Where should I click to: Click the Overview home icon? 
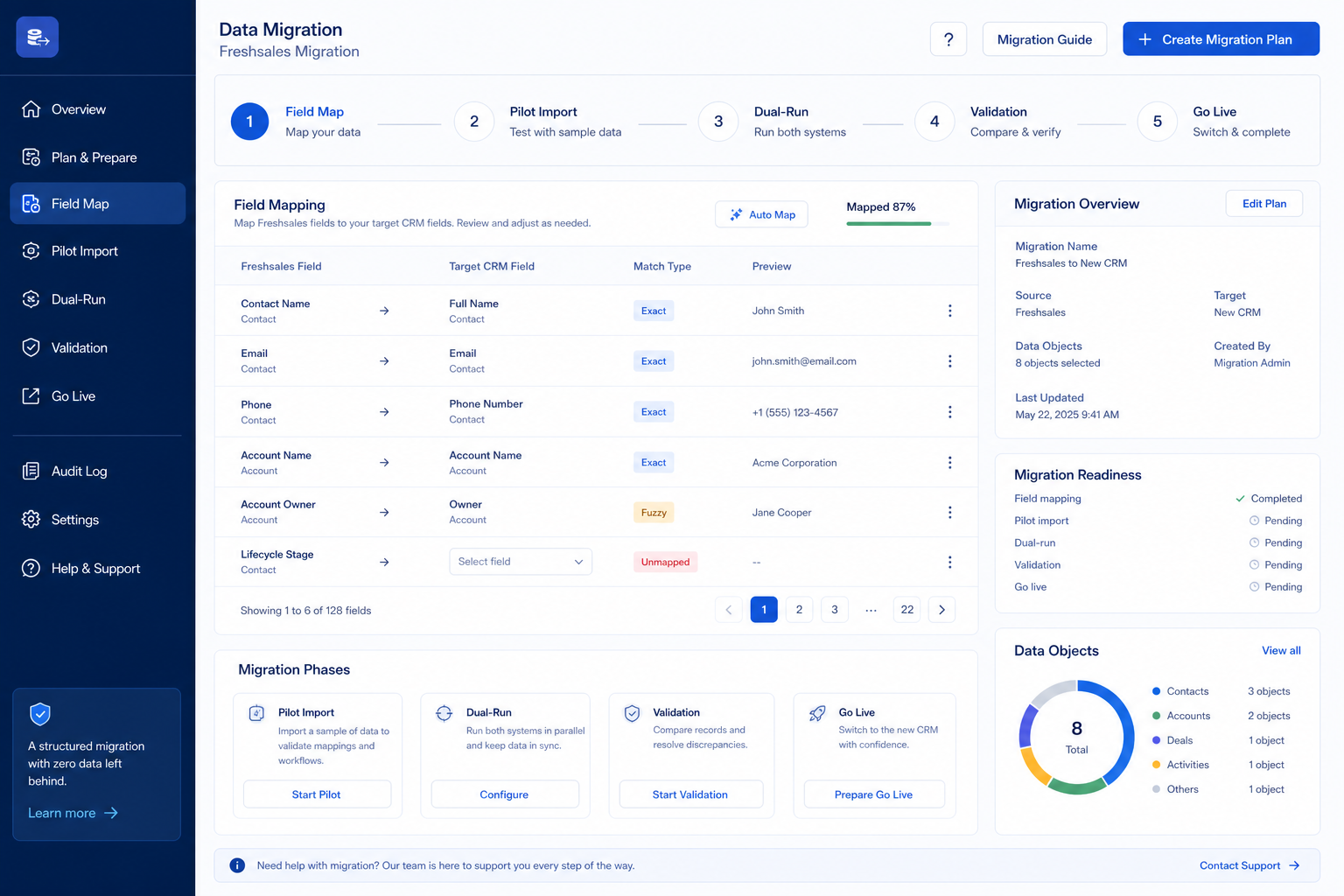coord(31,109)
